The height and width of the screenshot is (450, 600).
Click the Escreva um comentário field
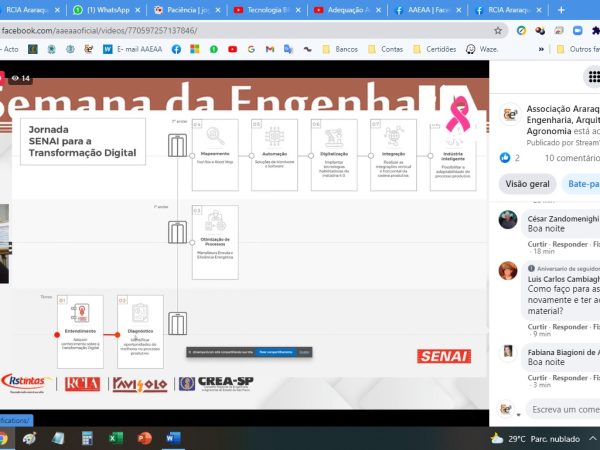563,409
